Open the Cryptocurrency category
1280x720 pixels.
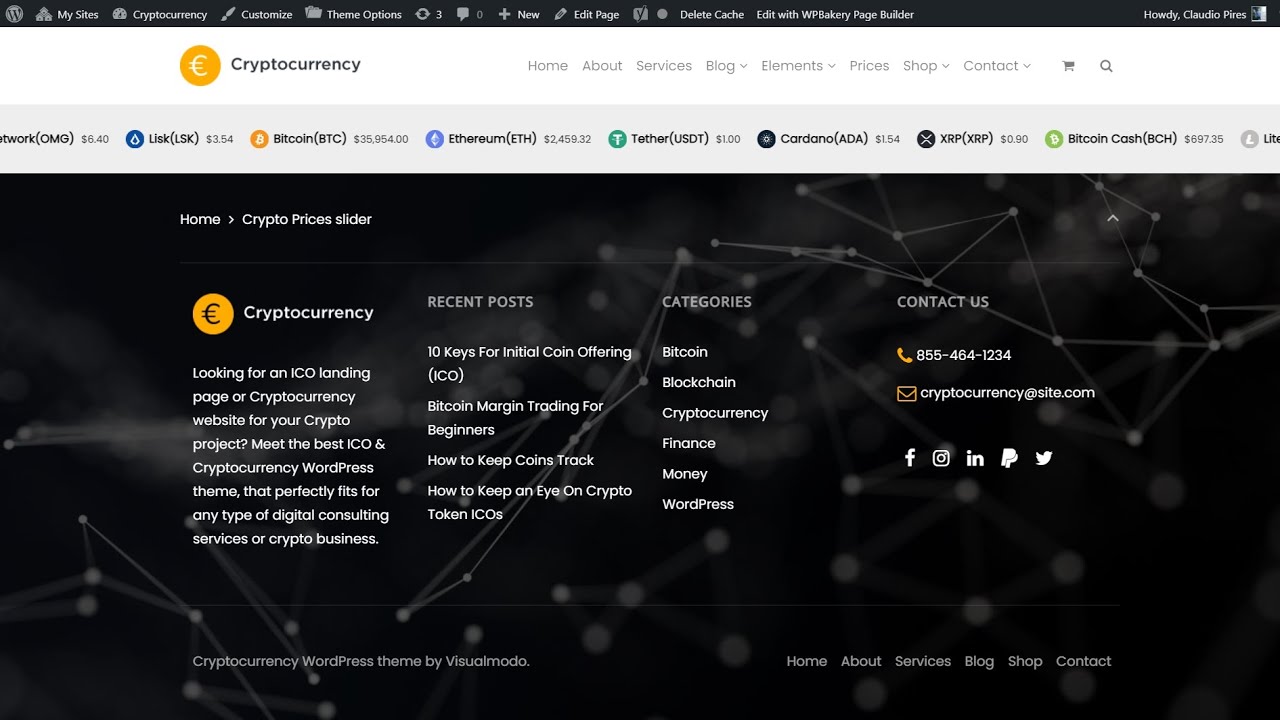715,413
